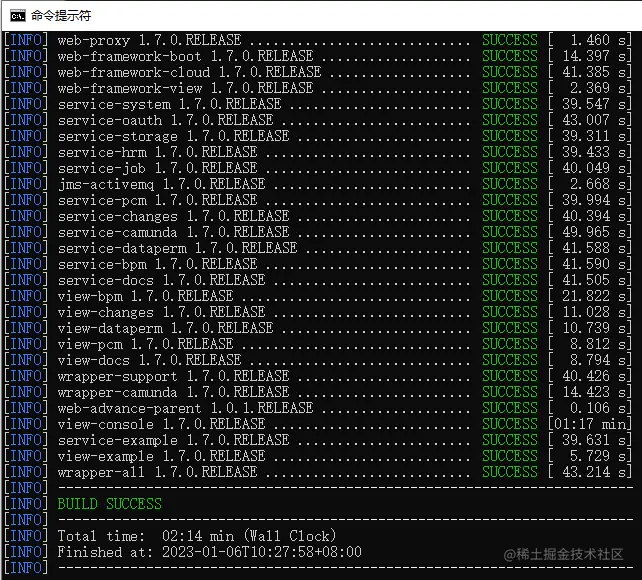Click the 命令提示符 window title
Screen dimensions: 642x580
pos(61,16)
